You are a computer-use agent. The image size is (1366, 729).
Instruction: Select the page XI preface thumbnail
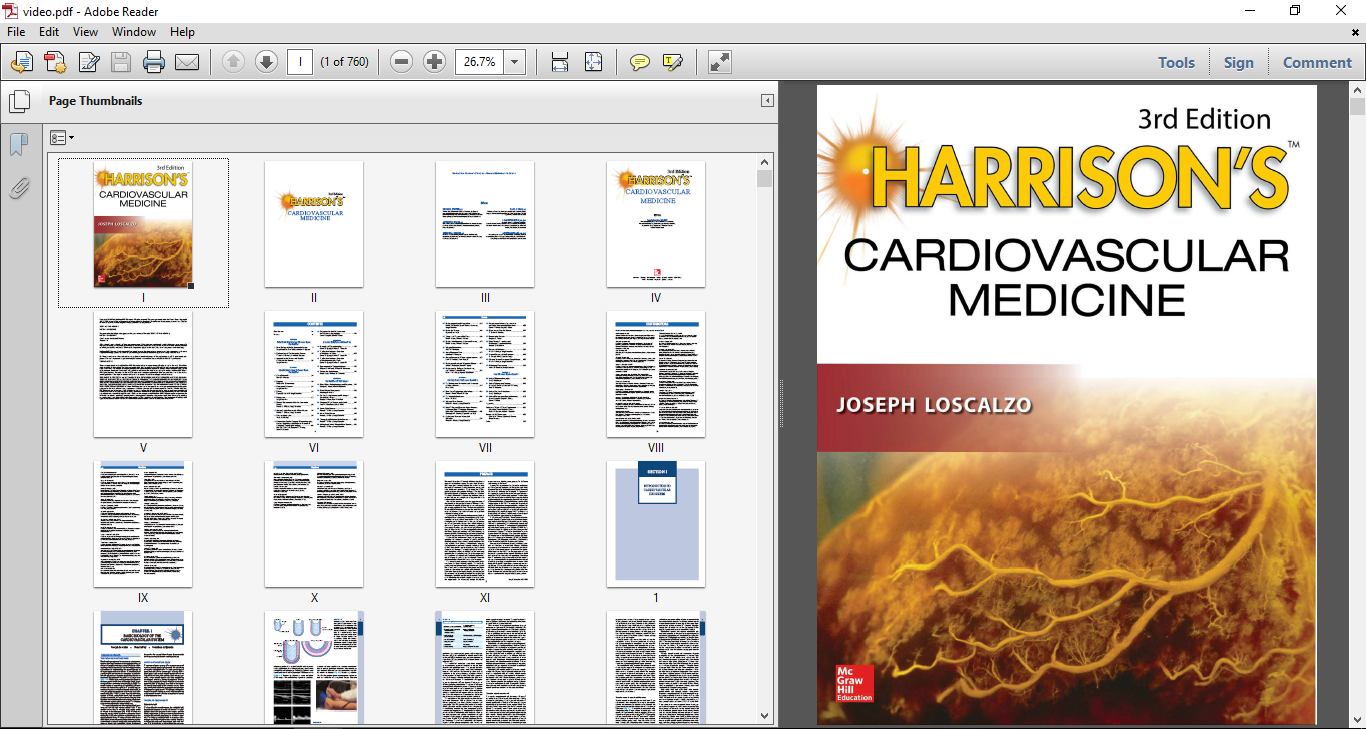(x=485, y=524)
